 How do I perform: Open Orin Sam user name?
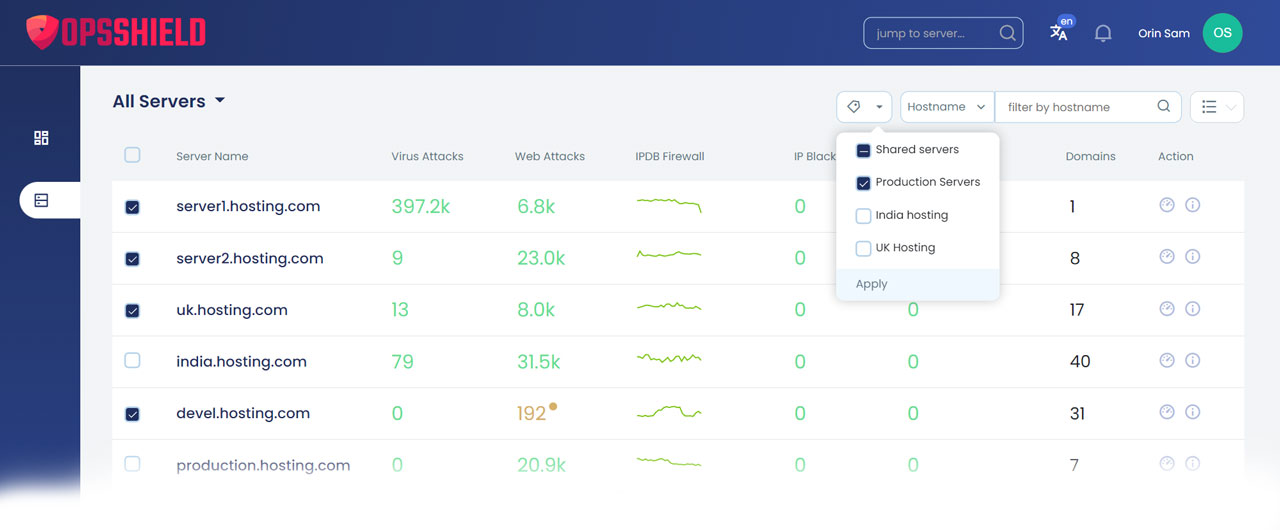click(x=1164, y=33)
